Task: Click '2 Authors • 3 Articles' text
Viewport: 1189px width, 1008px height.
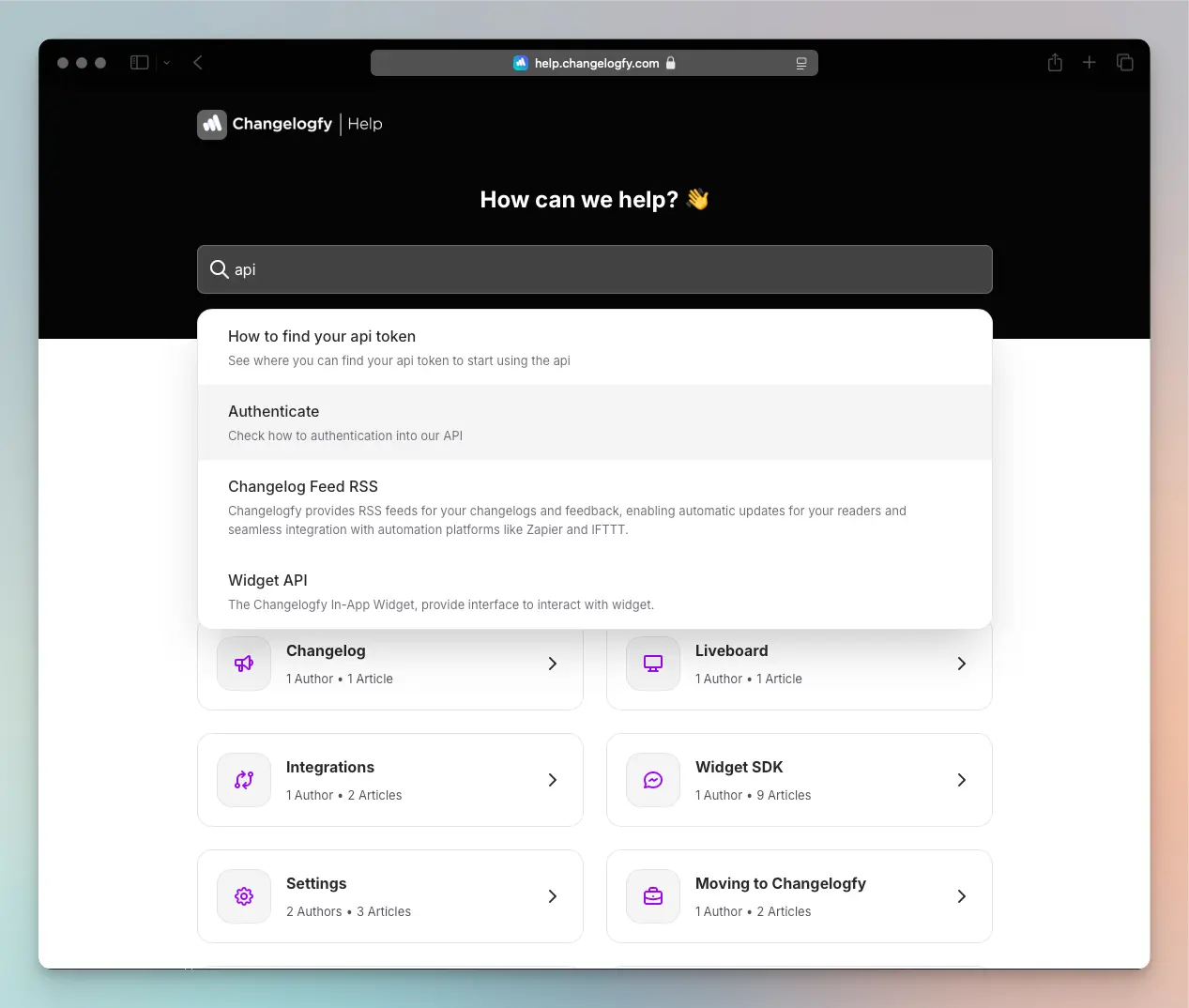Action: [349, 911]
